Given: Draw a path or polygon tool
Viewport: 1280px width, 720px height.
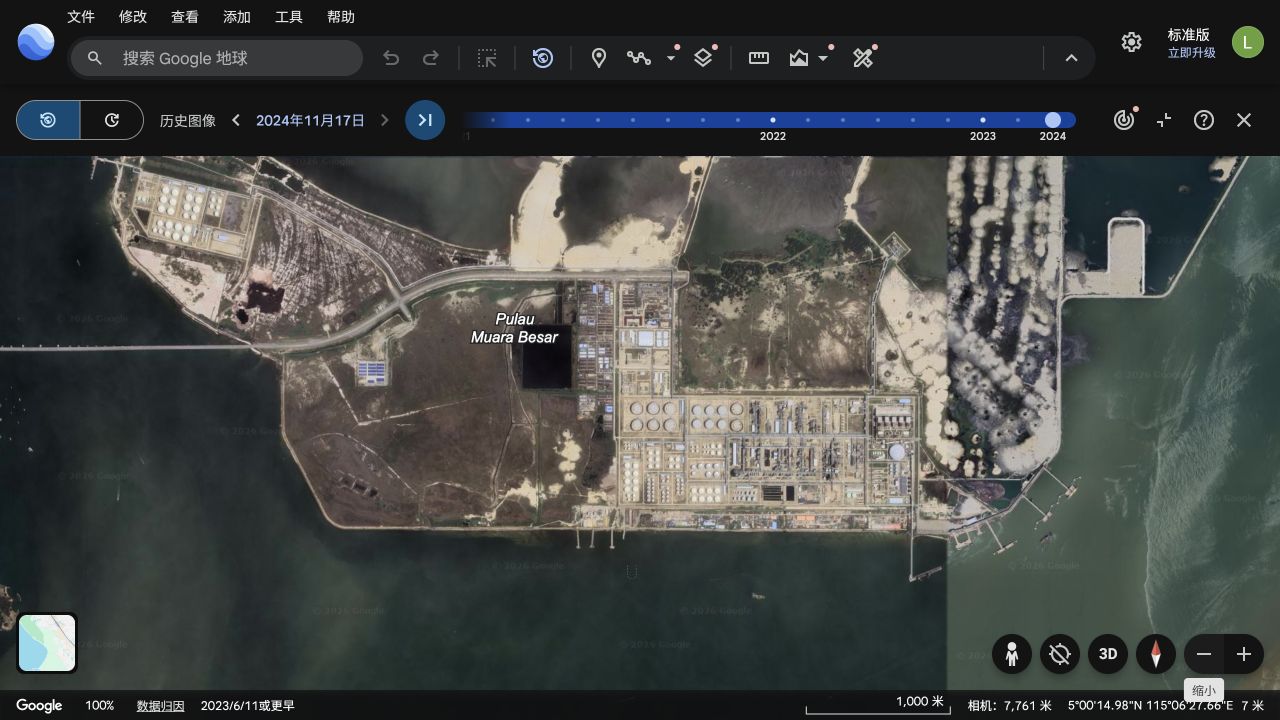Looking at the screenshot, I should [639, 58].
